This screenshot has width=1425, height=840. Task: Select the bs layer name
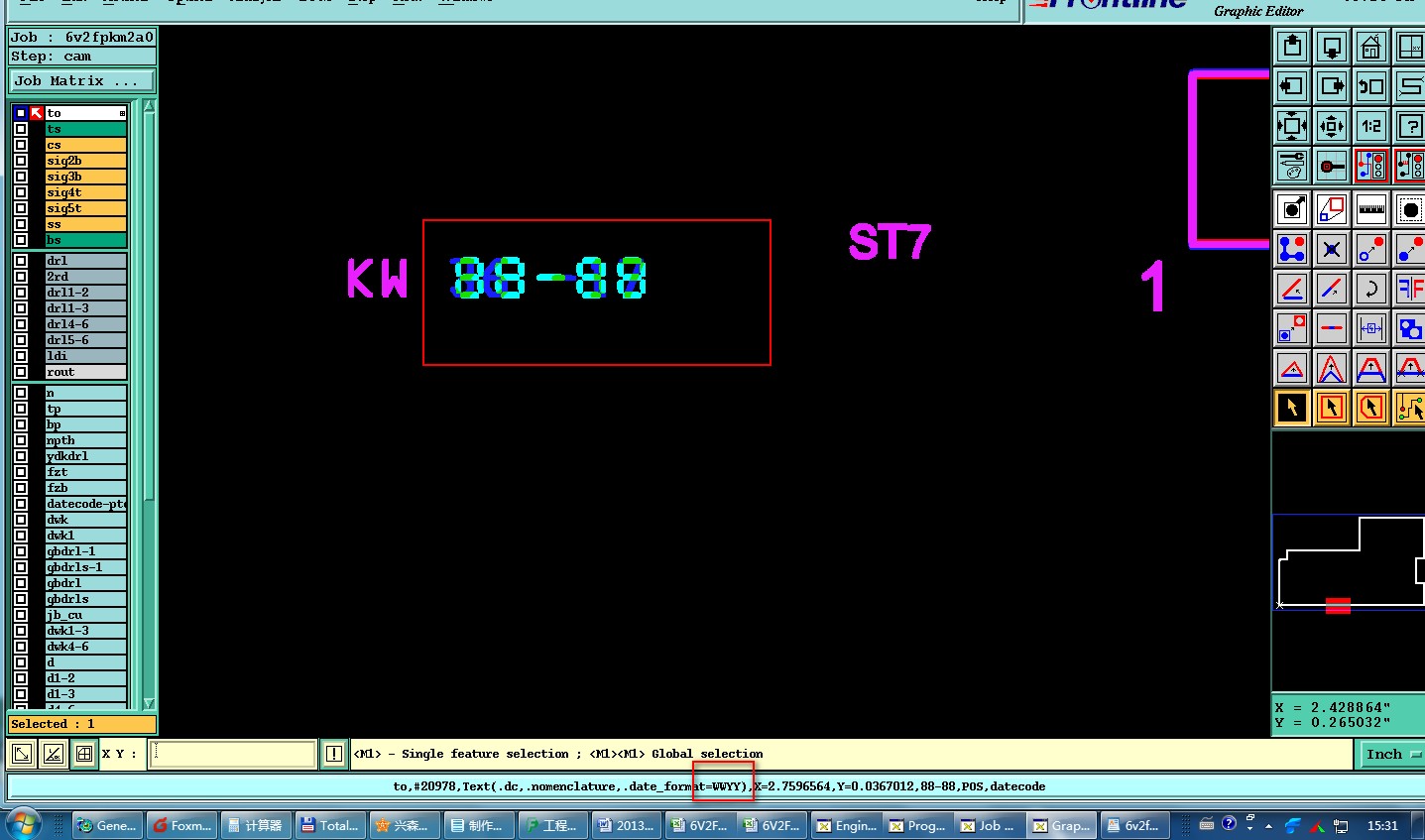tap(86, 240)
